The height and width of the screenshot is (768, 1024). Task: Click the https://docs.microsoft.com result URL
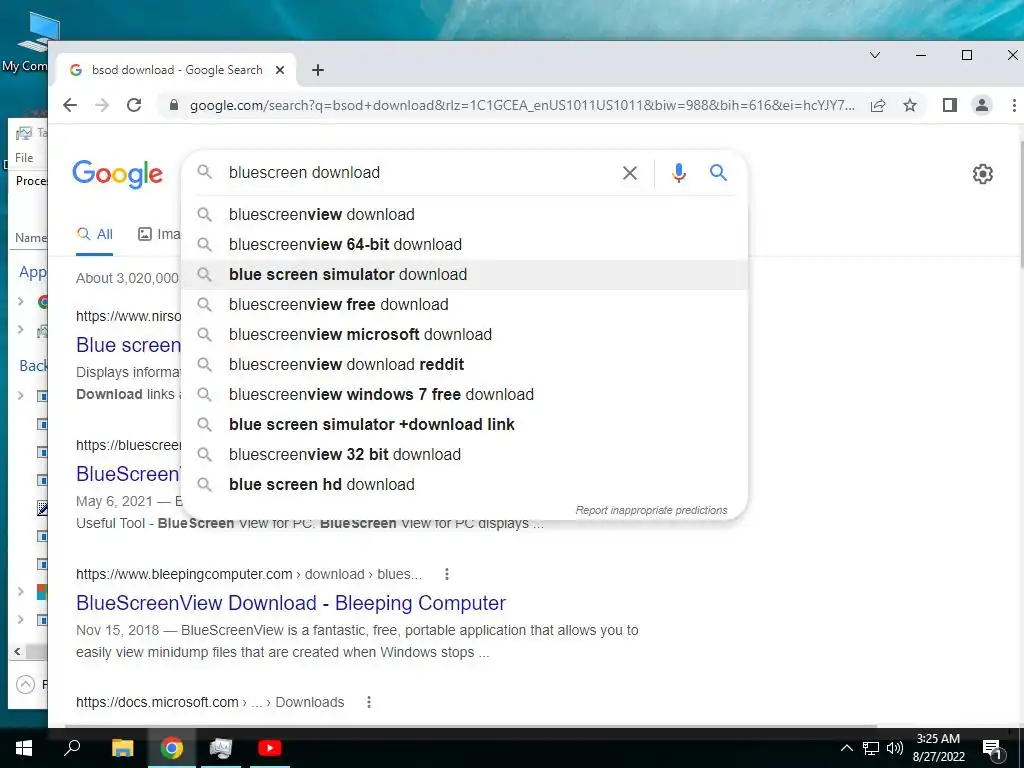pyautogui.click(x=210, y=702)
